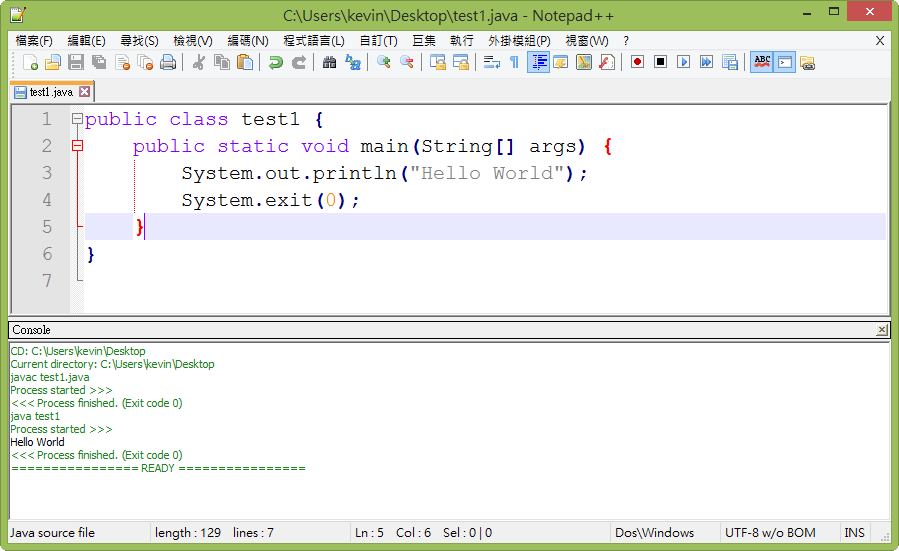Screen dimensions: 899x551
Task: Open the ? help menu
Action: coord(626,41)
